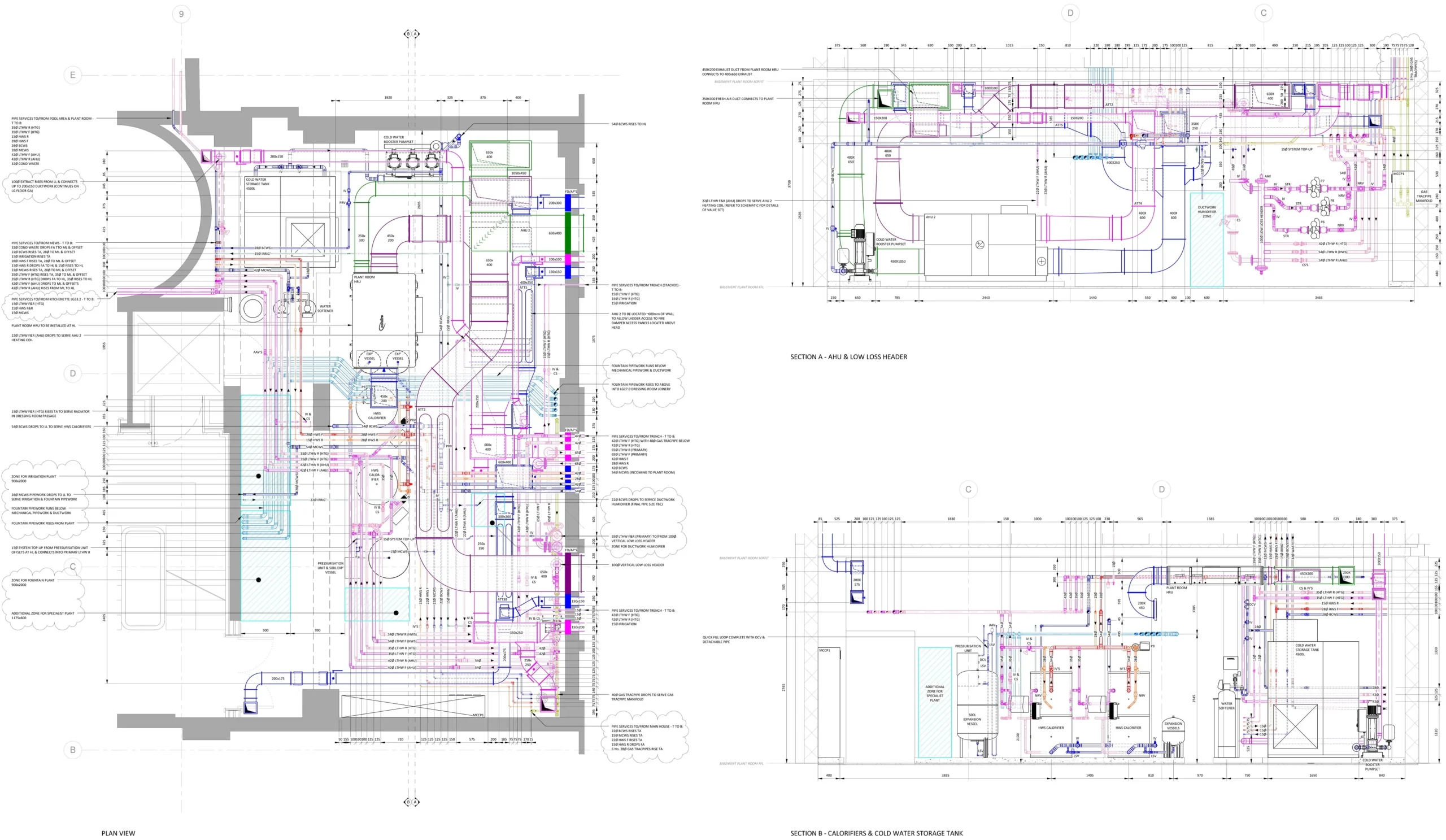Click the 100Ø Vertical Low Loss Header annotation
Viewport: 1446px width, 840px height.
(638, 564)
